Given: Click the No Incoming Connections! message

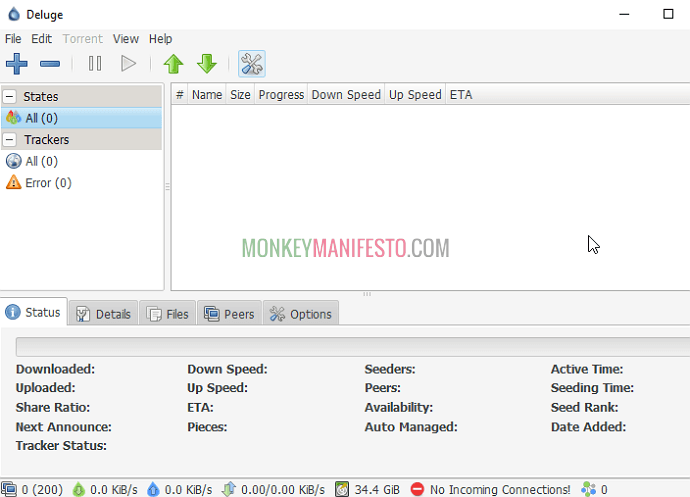Looking at the screenshot, I should pyautogui.click(x=500, y=490).
